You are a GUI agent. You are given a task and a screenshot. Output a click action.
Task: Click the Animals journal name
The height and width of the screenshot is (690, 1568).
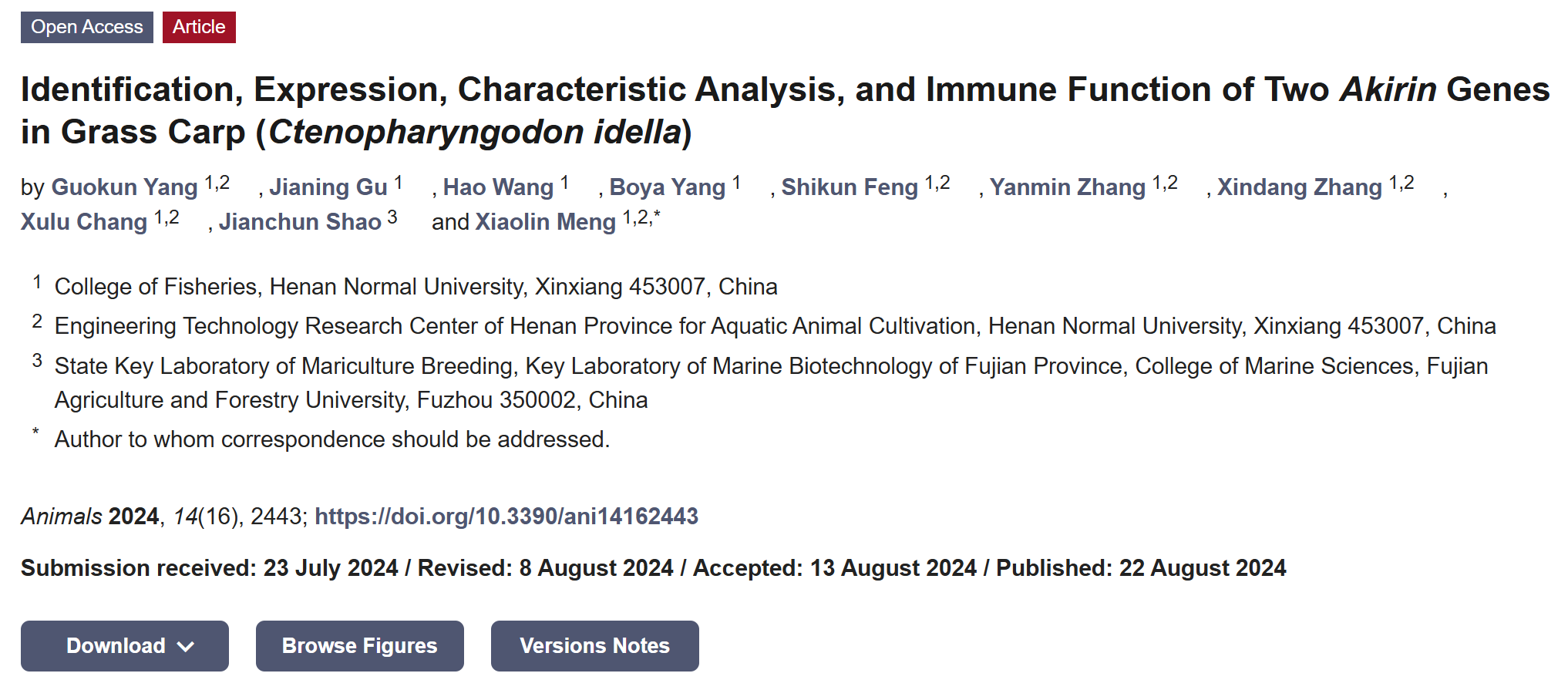[x=61, y=516]
